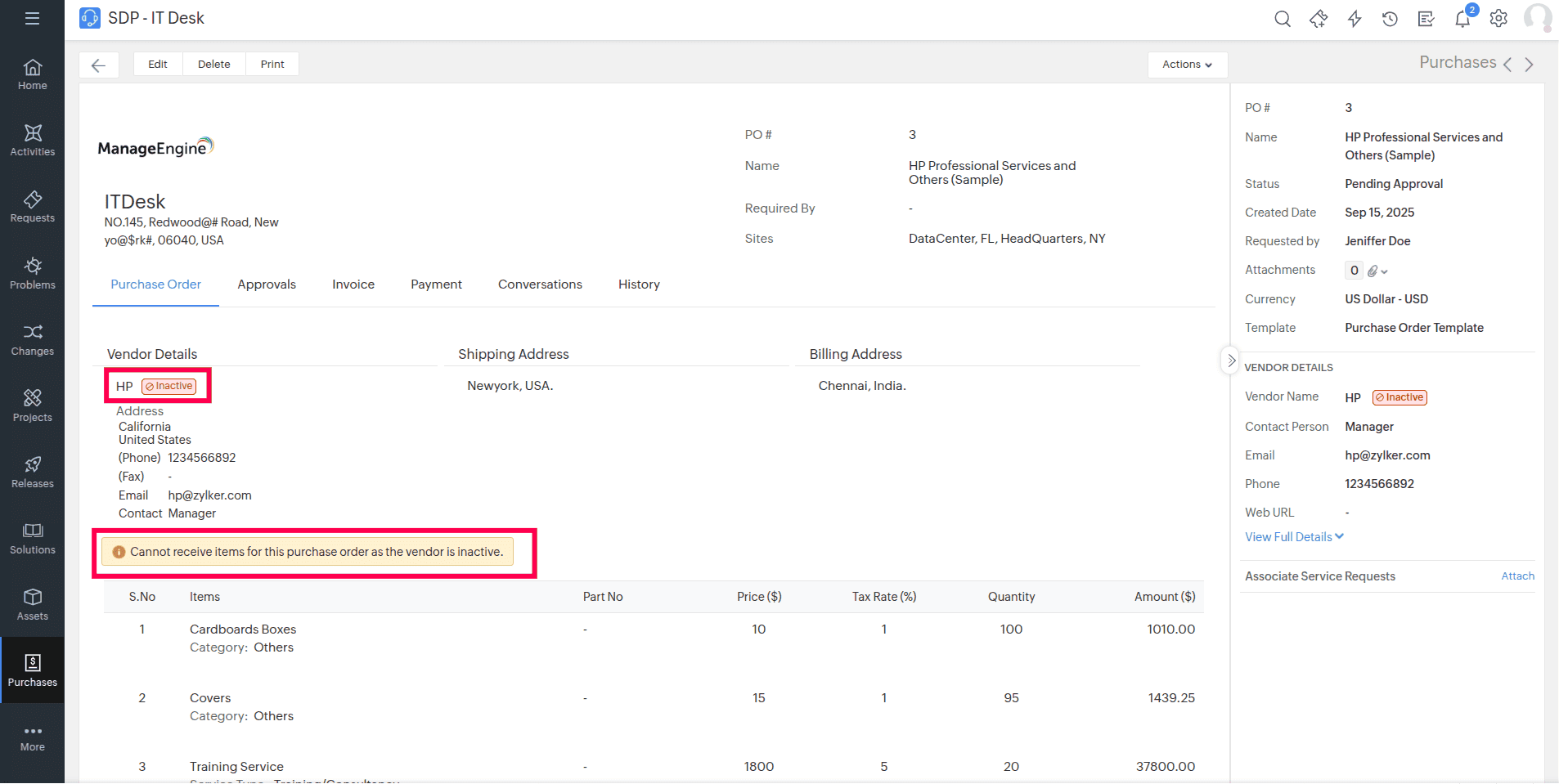The height and width of the screenshot is (784, 1559).
Task: Go to next purchase order arrow
Action: [x=1529, y=65]
